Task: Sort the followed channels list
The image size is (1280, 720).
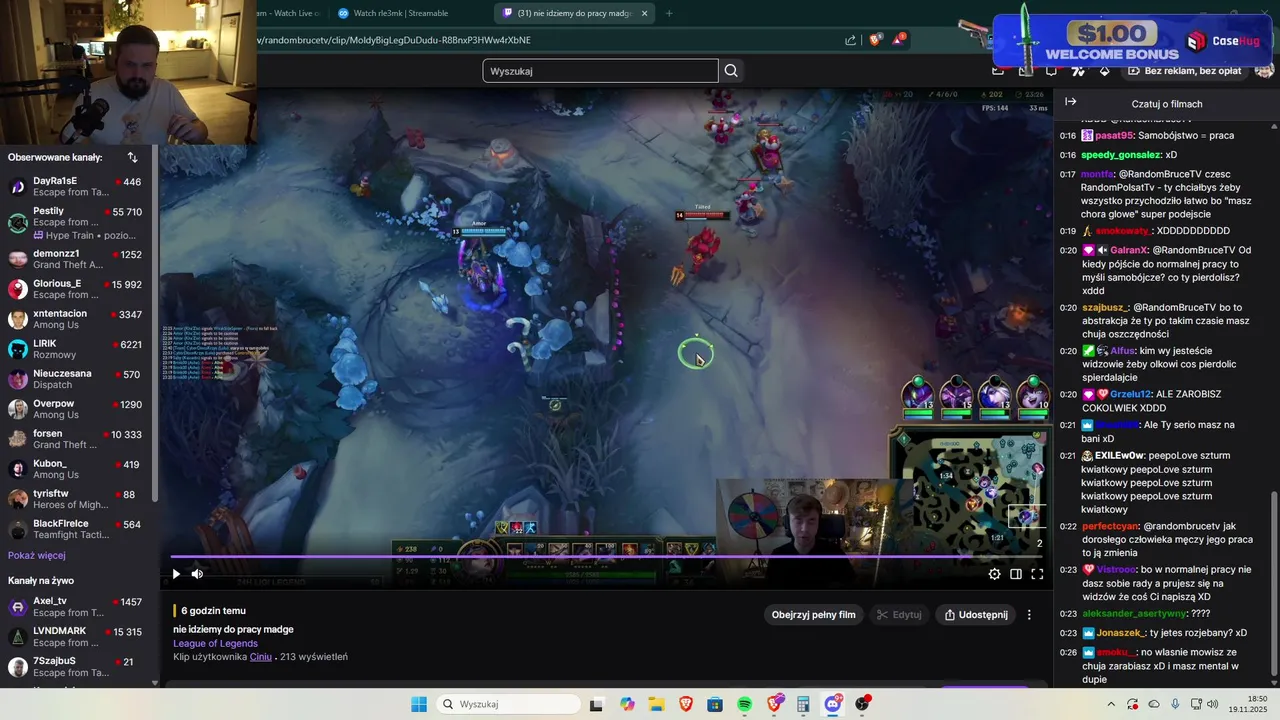Action: [x=132, y=157]
